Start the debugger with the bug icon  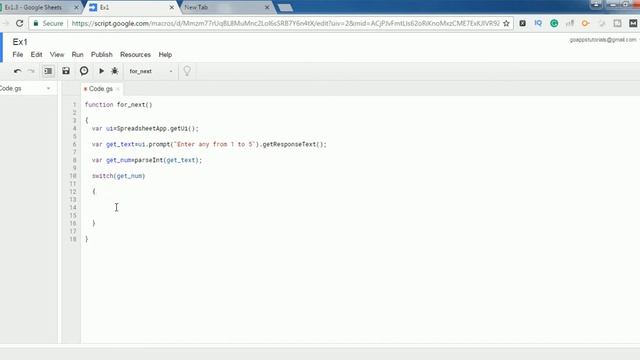pyautogui.click(x=115, y=71)
